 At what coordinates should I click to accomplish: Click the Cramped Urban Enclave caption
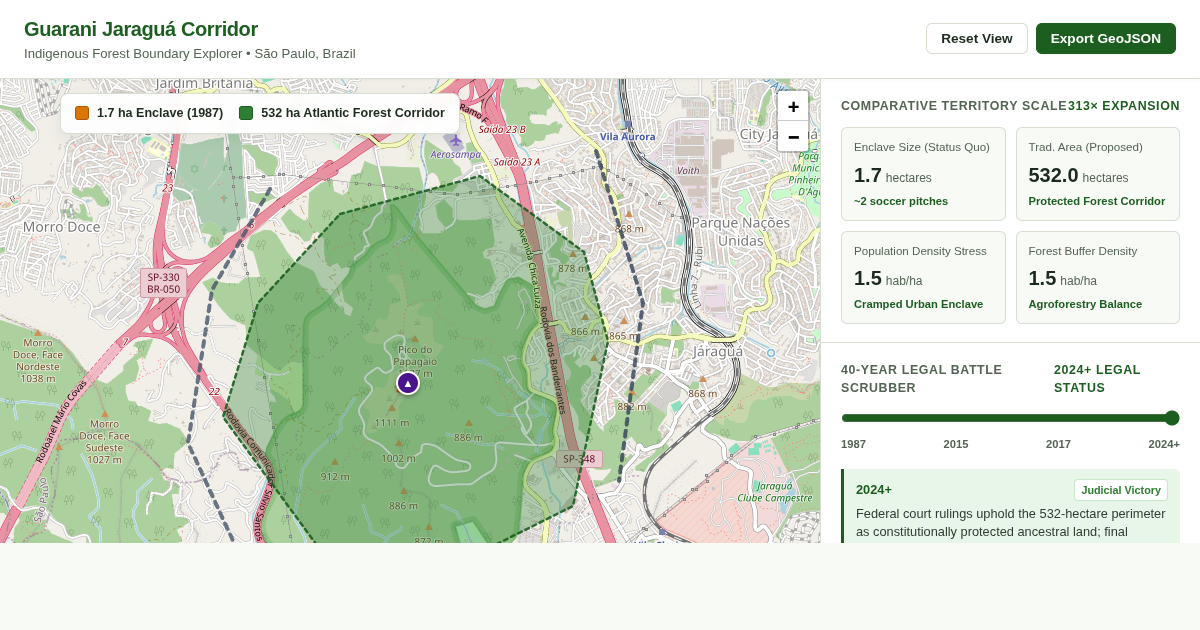918,304
